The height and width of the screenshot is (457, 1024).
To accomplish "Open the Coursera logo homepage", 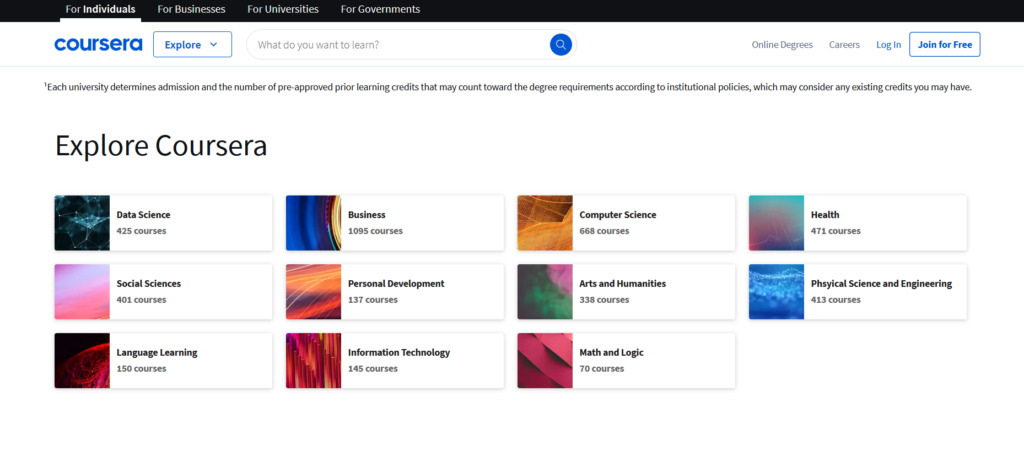I will [x=98, y=44].
